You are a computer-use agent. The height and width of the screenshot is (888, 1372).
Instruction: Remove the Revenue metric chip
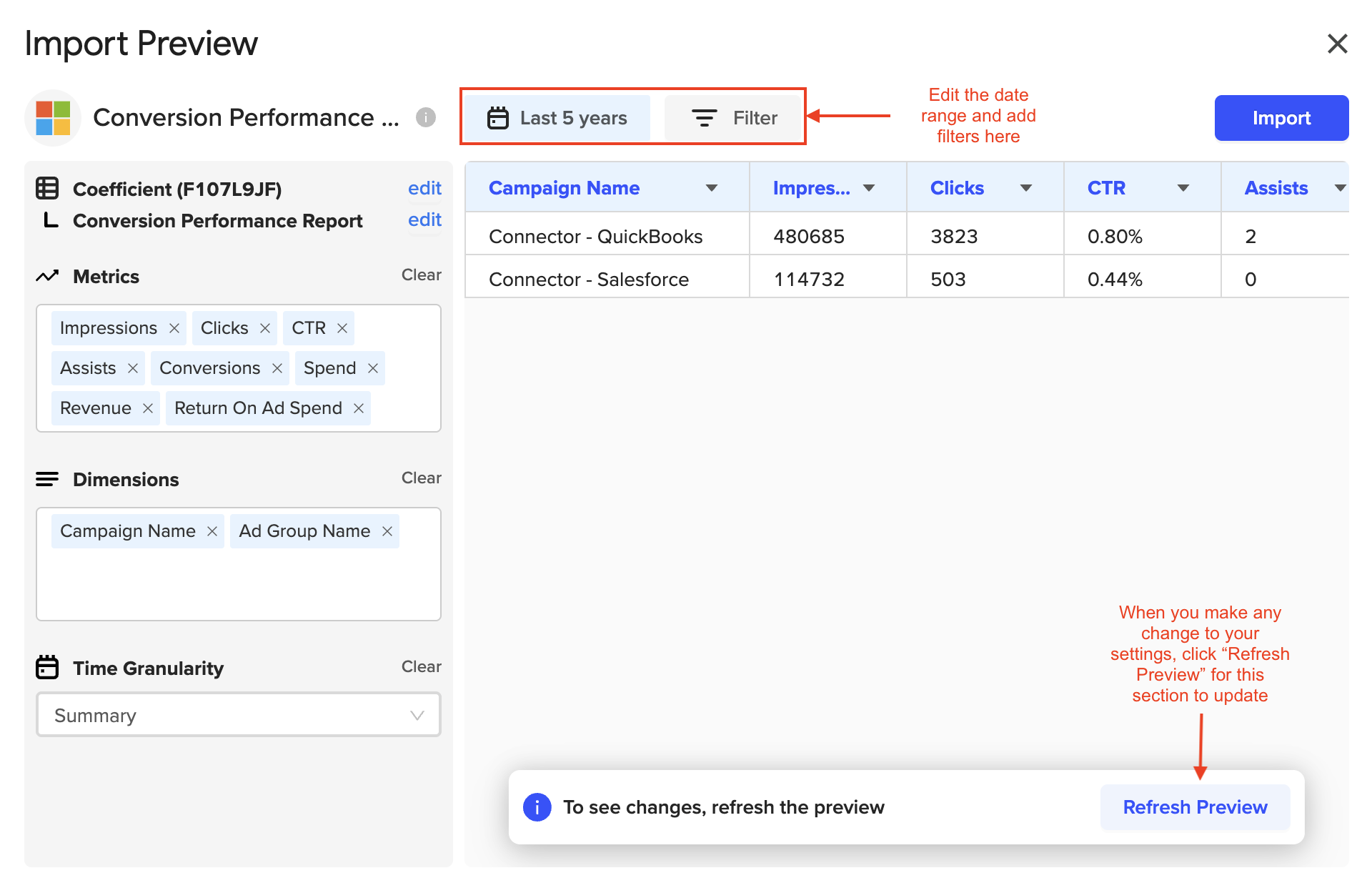click(x=148, y=408)
